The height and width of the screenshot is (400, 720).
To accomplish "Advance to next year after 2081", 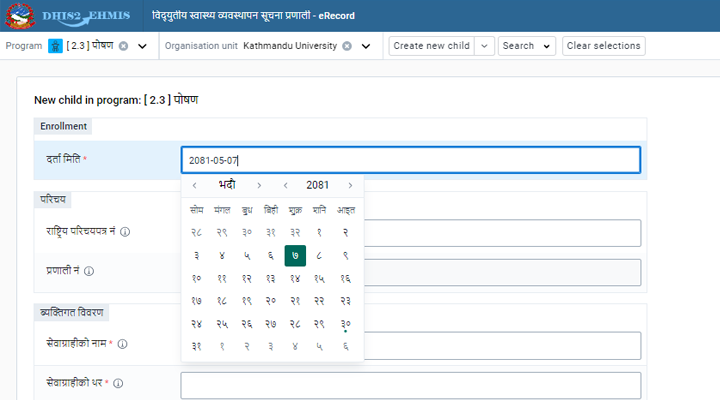I will point(350,185).
